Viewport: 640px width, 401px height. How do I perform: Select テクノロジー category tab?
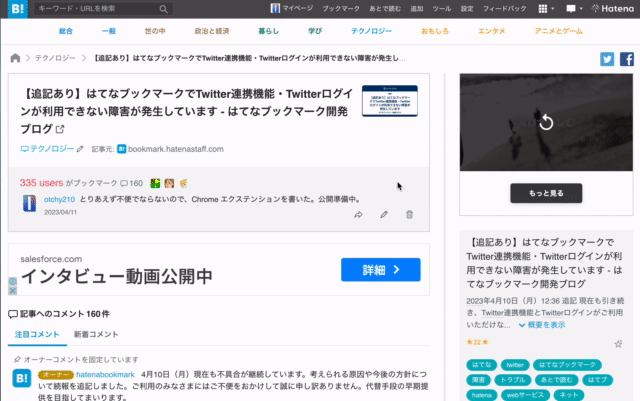pyautogui.click(x=371, y=31)
